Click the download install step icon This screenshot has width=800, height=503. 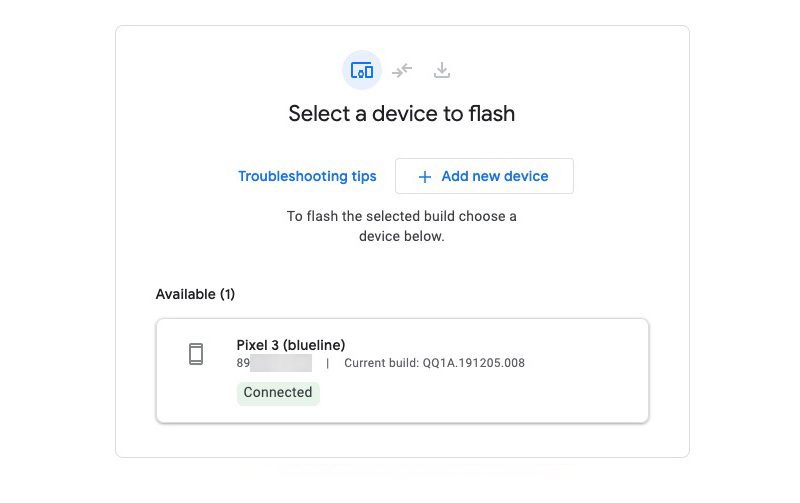442,71
